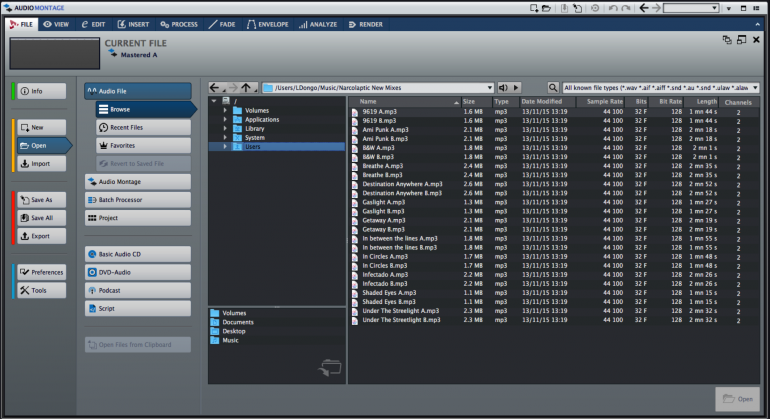Click the redo arrow in title bar

pos(625,8)
